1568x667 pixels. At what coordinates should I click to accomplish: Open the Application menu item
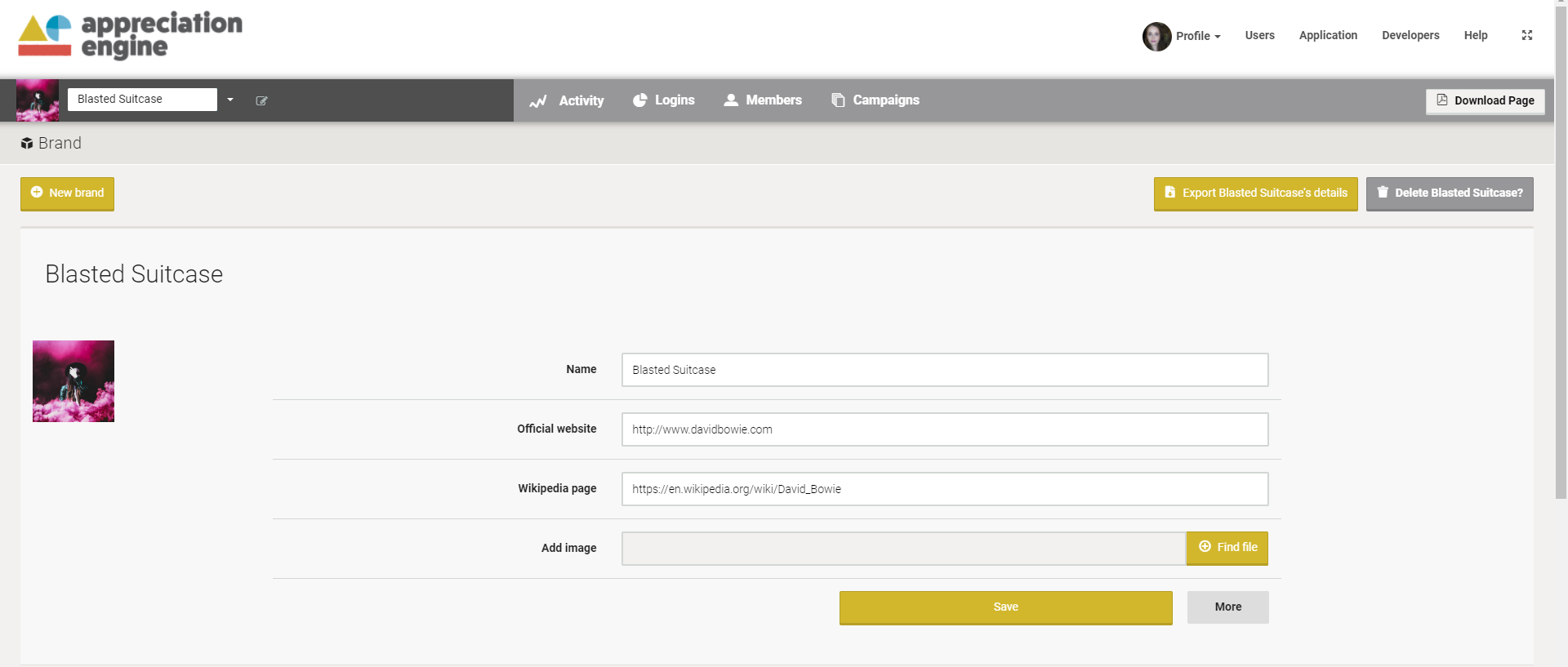(x=1328, y=35)
